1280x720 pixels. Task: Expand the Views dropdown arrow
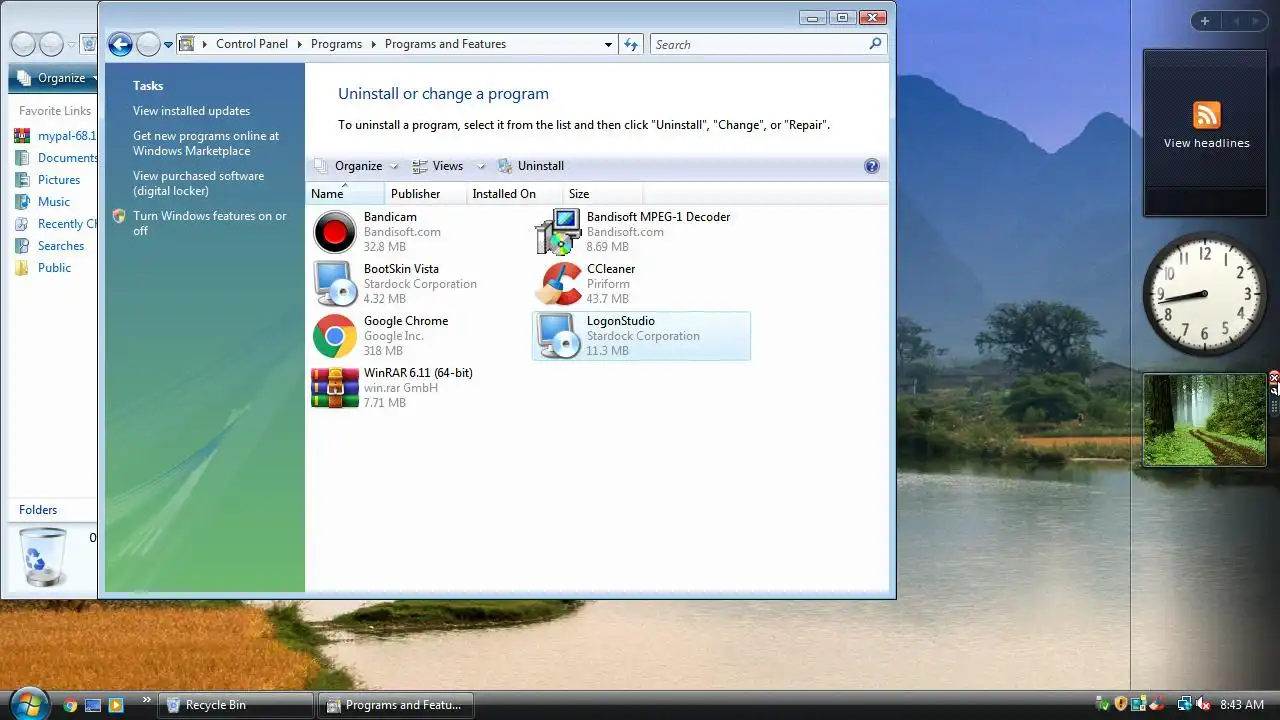481,166
